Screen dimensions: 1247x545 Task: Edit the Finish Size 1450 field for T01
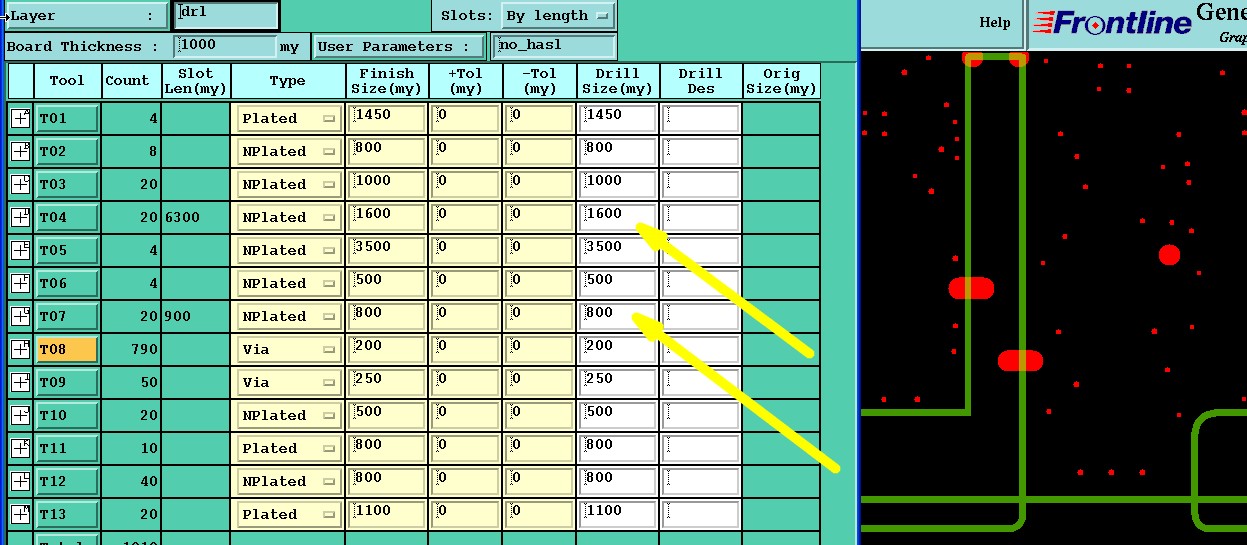pos(388,118)
